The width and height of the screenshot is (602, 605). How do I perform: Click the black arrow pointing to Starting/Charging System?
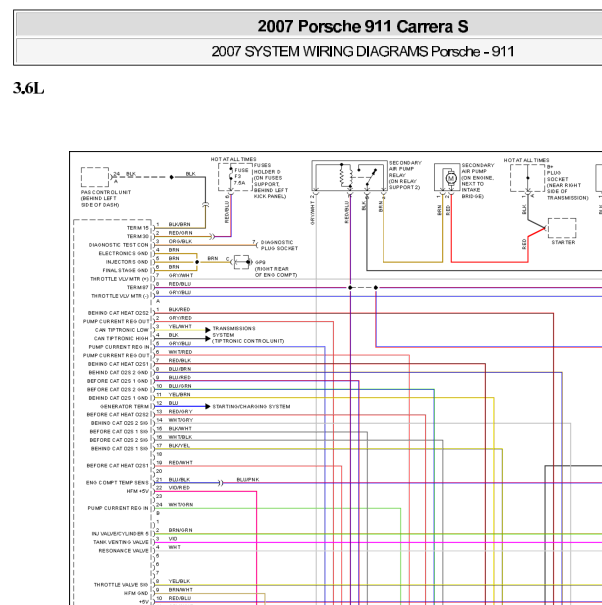point(208,406)
